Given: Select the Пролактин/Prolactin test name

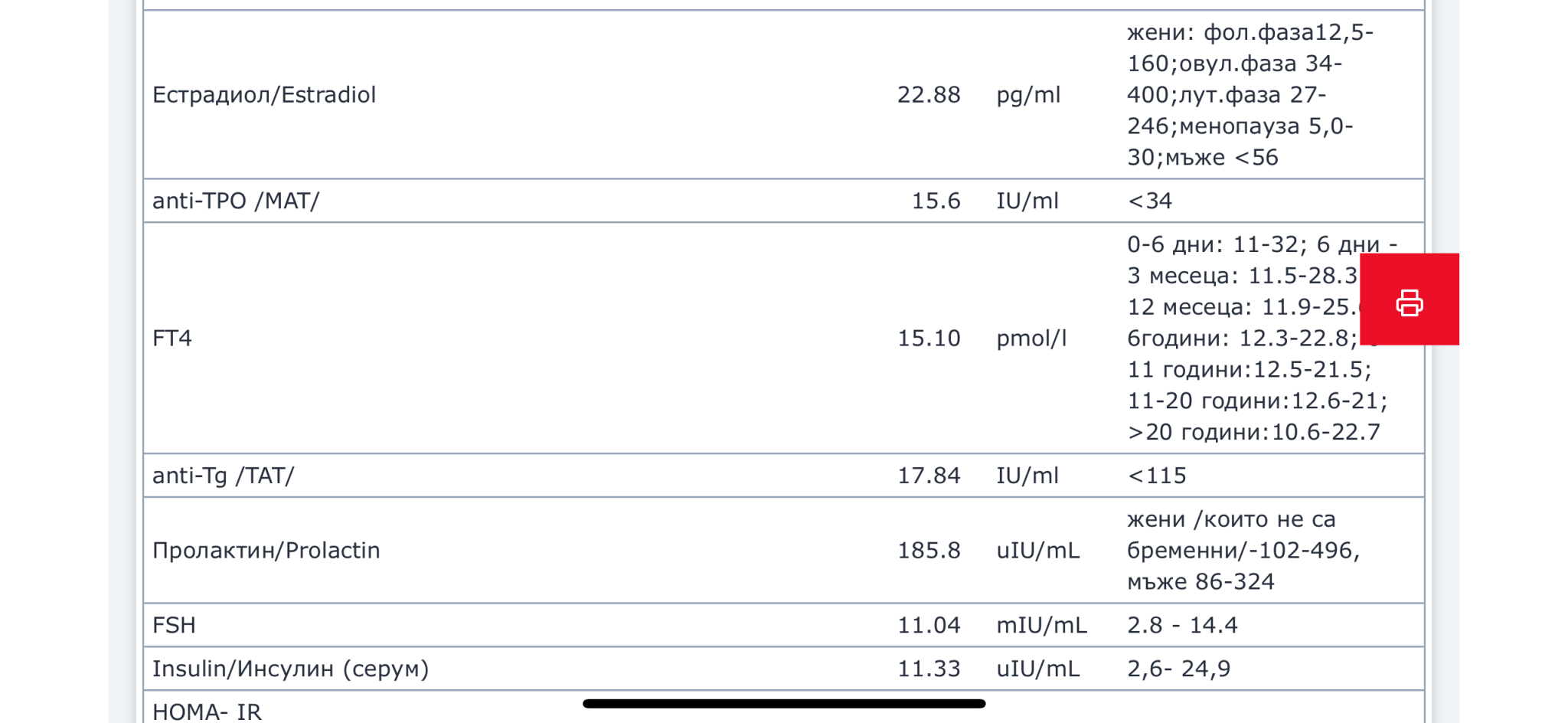Looking at the screenshot, I should (266, 550).
